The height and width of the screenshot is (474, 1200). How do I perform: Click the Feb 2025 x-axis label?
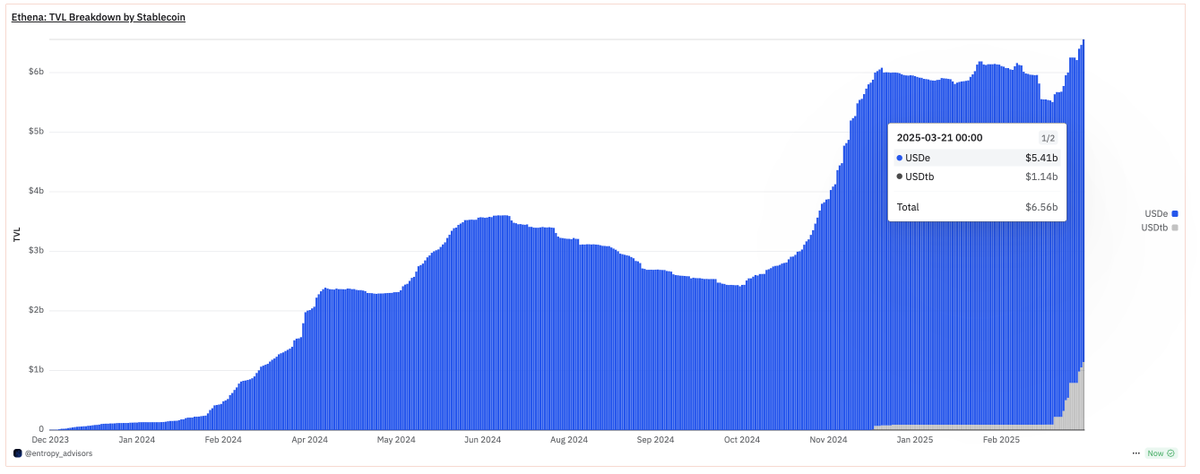click(1002, 439)
